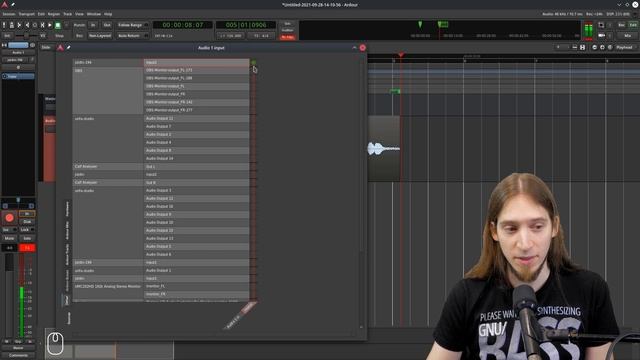Click the primary timecode clock display
Screen dimensions: 640x360
tap(182, 25)
